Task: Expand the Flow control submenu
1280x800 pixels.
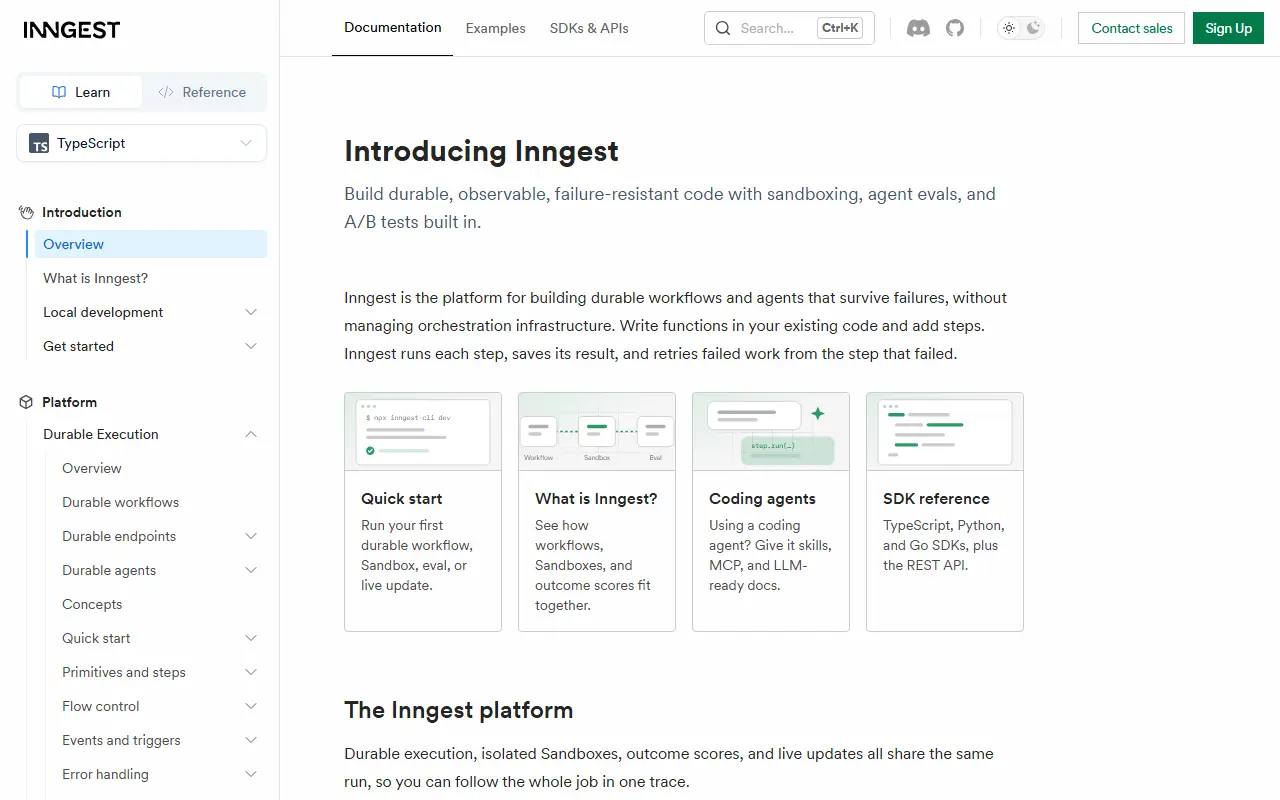Action: (251, 706)
